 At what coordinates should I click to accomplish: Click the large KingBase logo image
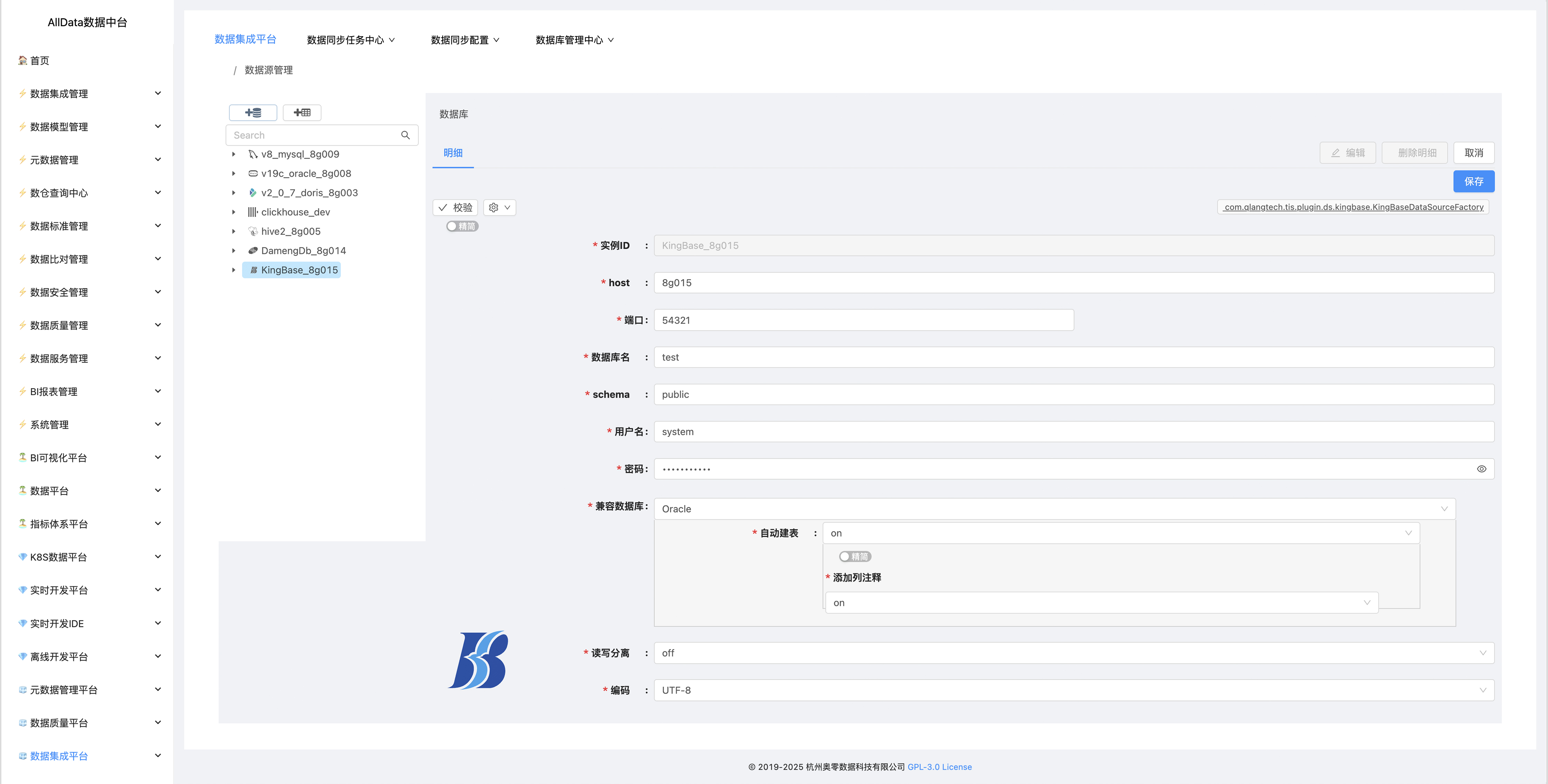pos(478,660)
